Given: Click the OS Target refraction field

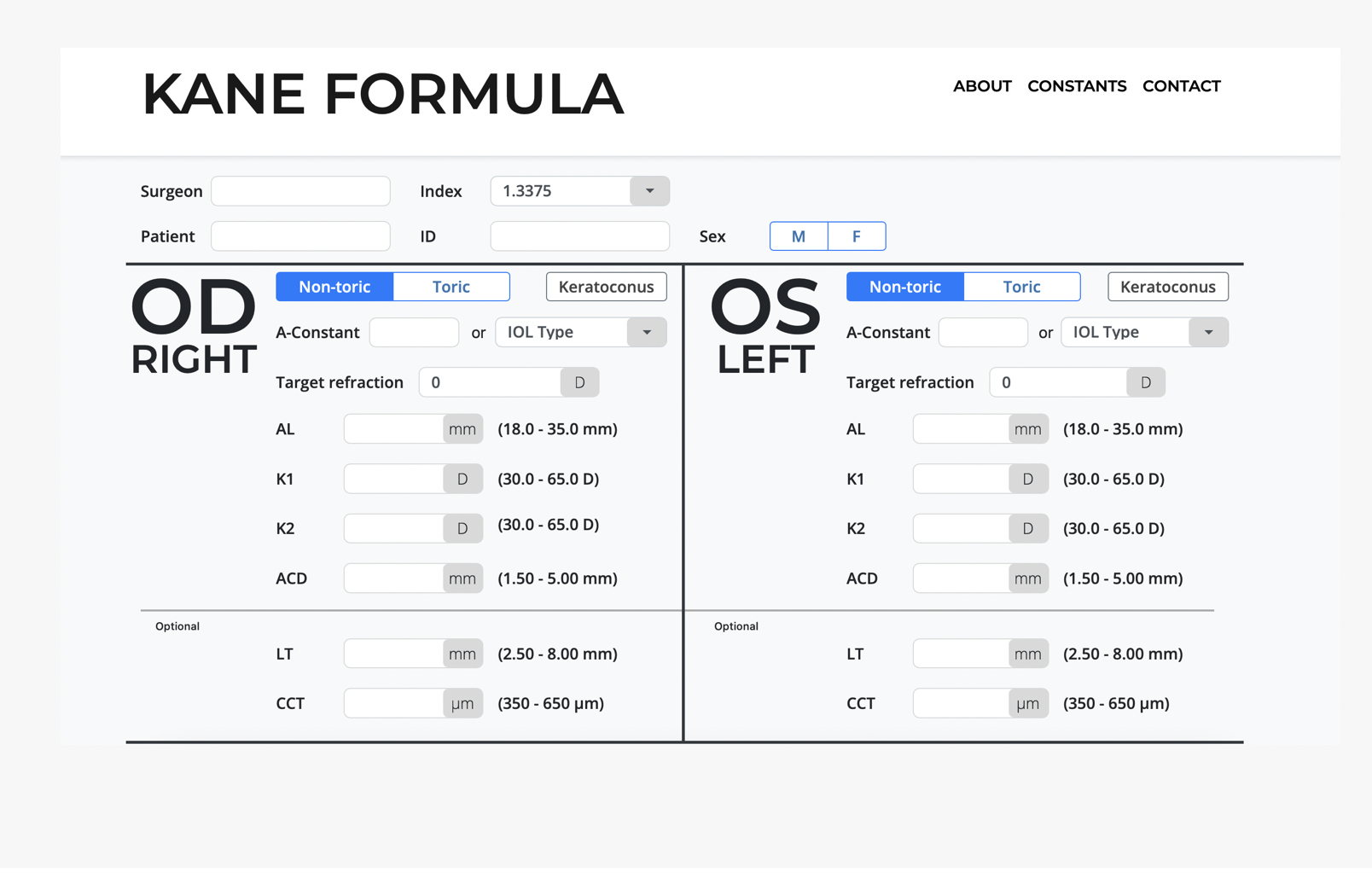Looking at the screenshot, I should pos(1059,382).
